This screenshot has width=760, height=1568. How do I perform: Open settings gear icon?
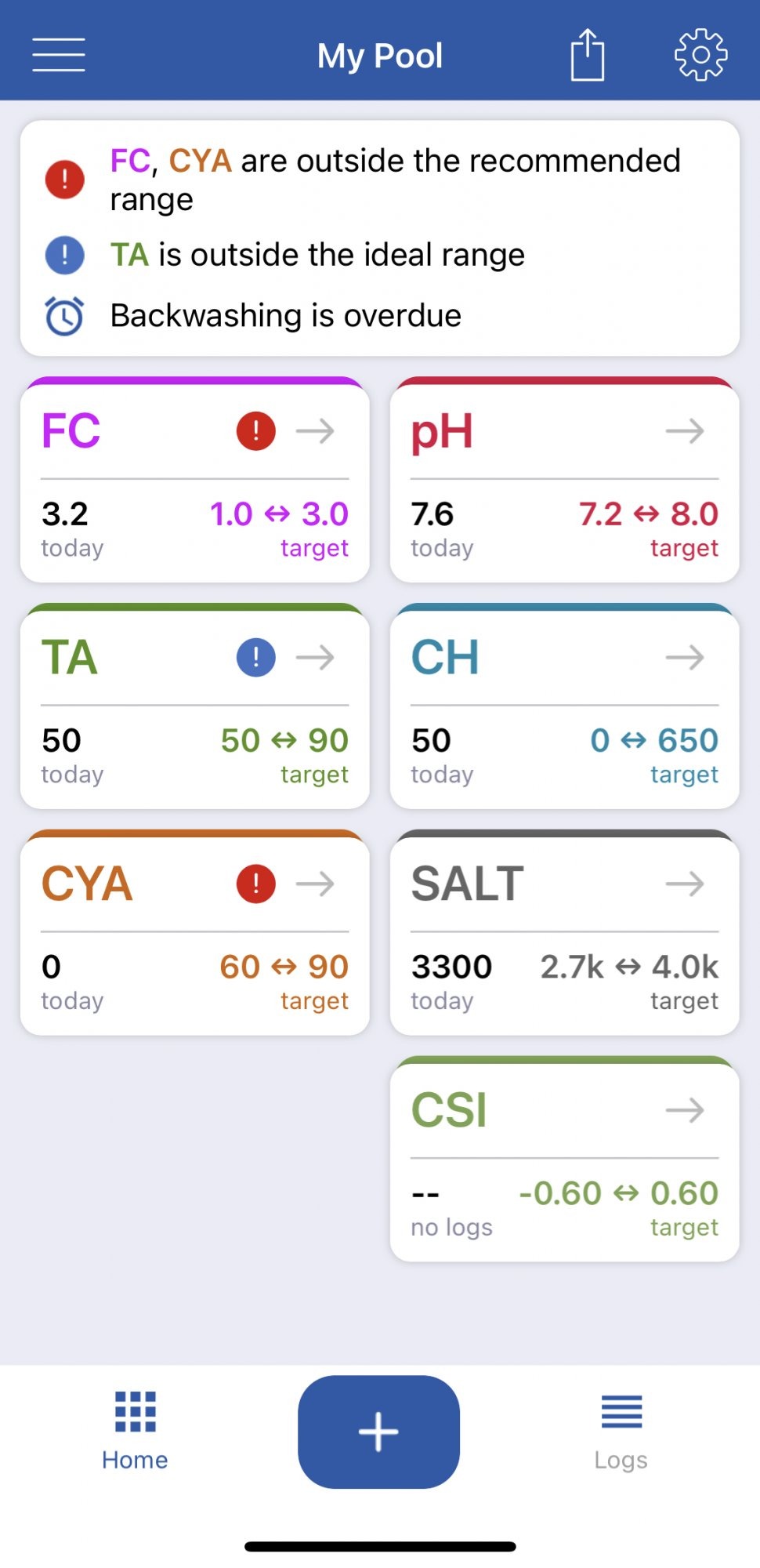coord(700,55)
